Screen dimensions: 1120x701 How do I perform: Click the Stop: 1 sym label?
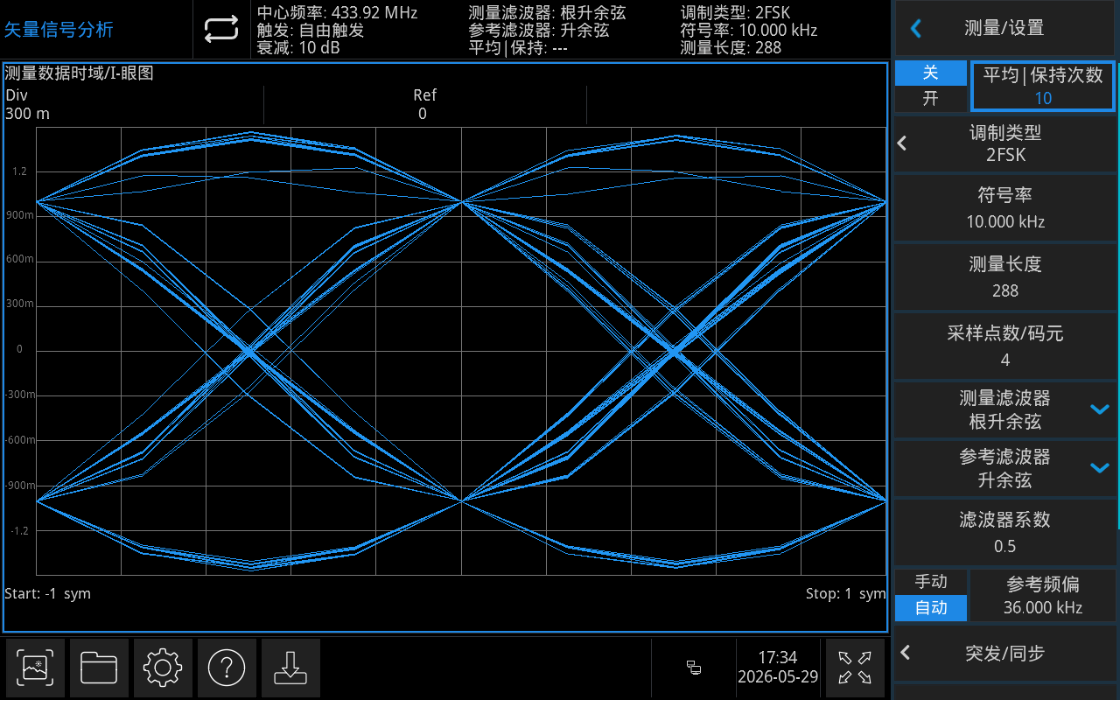click(845, 594)
